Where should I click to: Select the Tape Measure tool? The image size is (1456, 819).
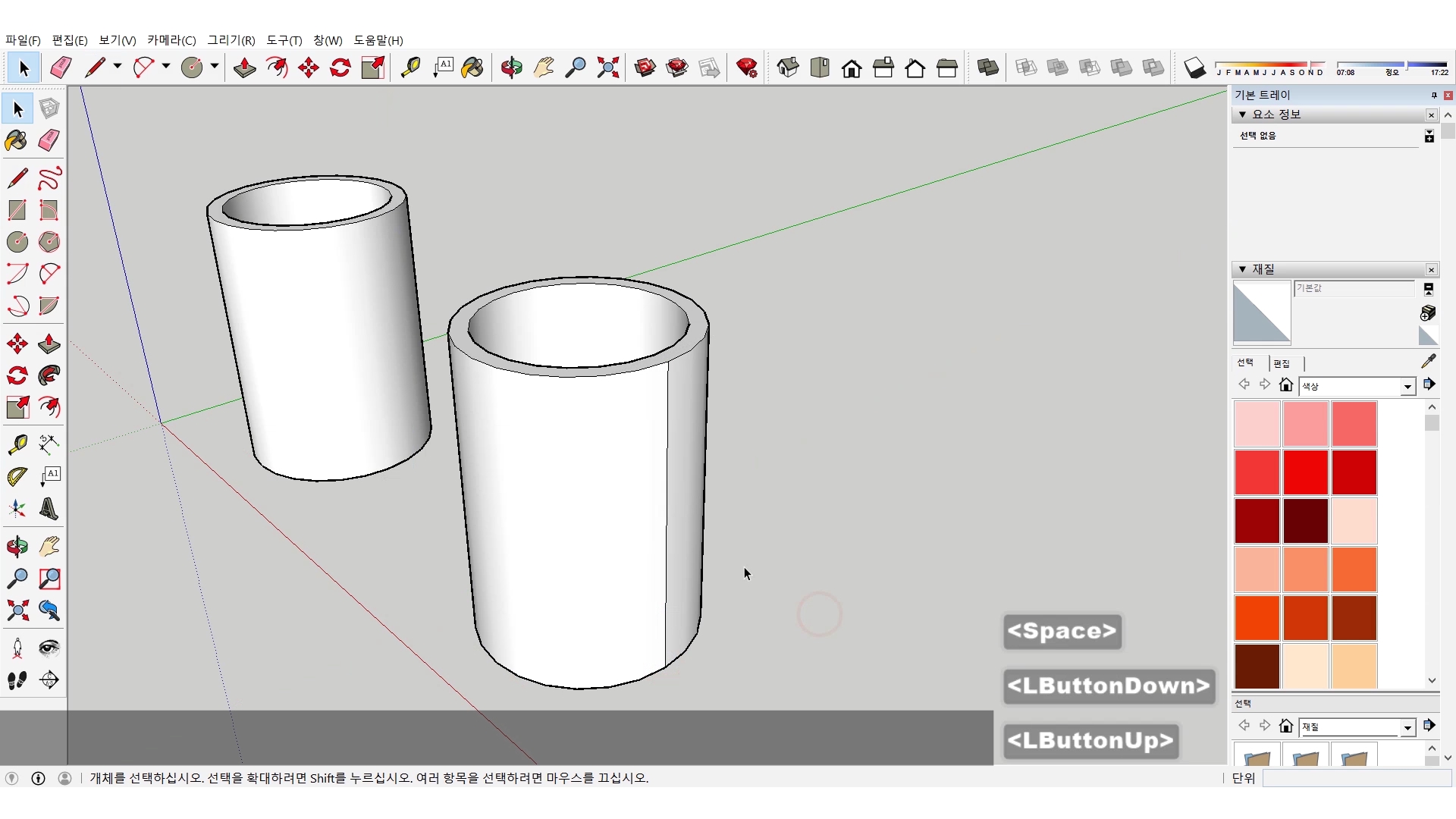tap(17, 444)
